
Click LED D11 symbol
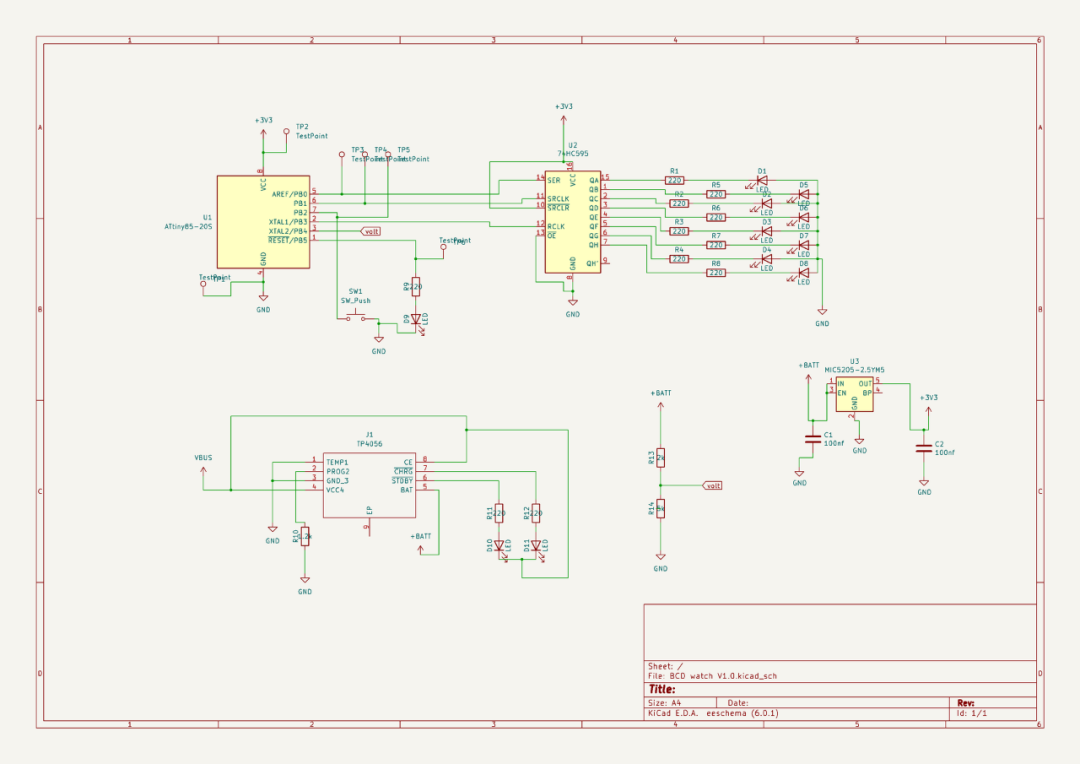pos(536,546)
